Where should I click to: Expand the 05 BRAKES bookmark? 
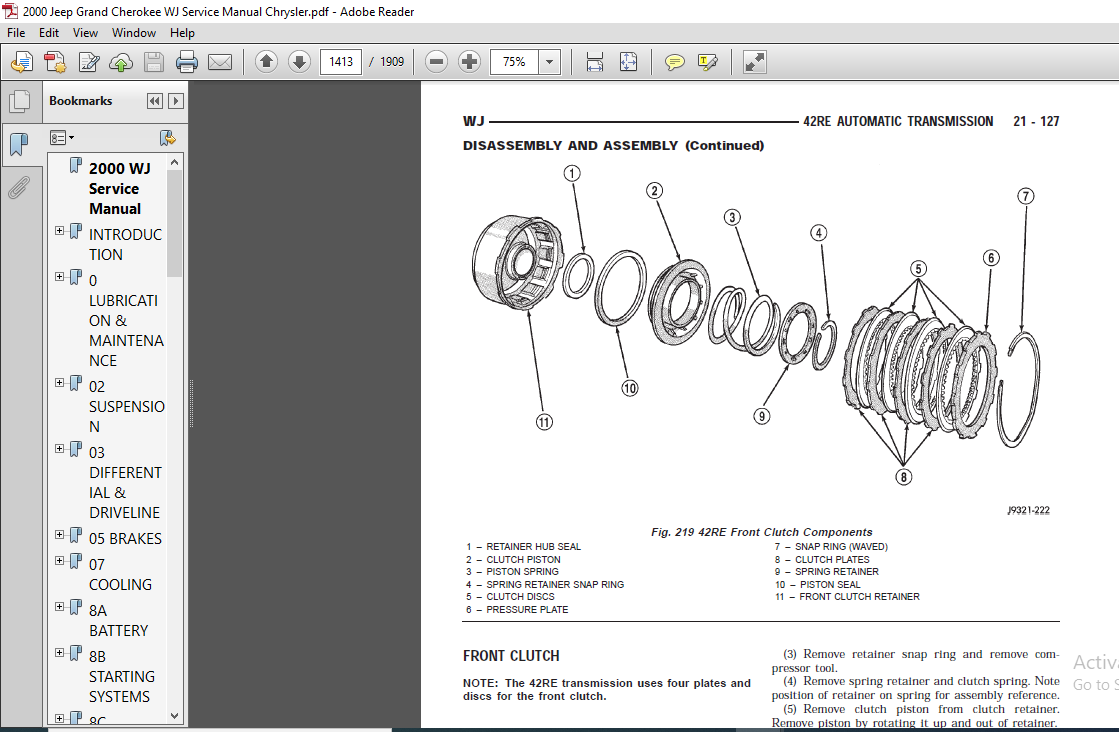tap(60, 535)
